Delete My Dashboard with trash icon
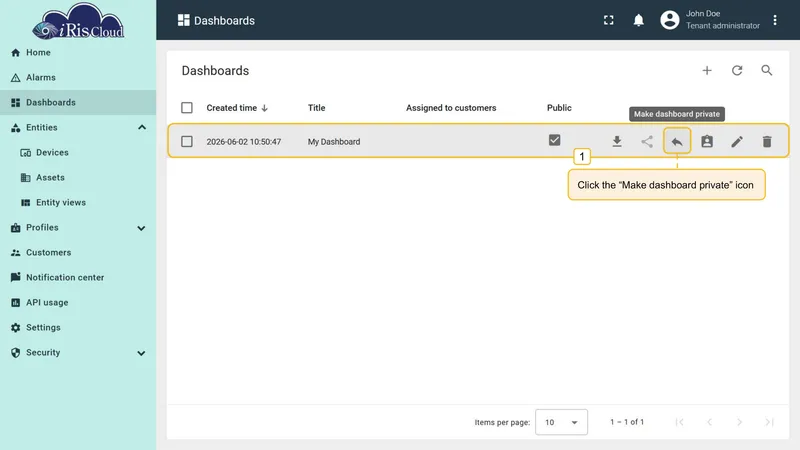This screenshot has height=450, width=800. pyautogui.click(x=767, y=141)
